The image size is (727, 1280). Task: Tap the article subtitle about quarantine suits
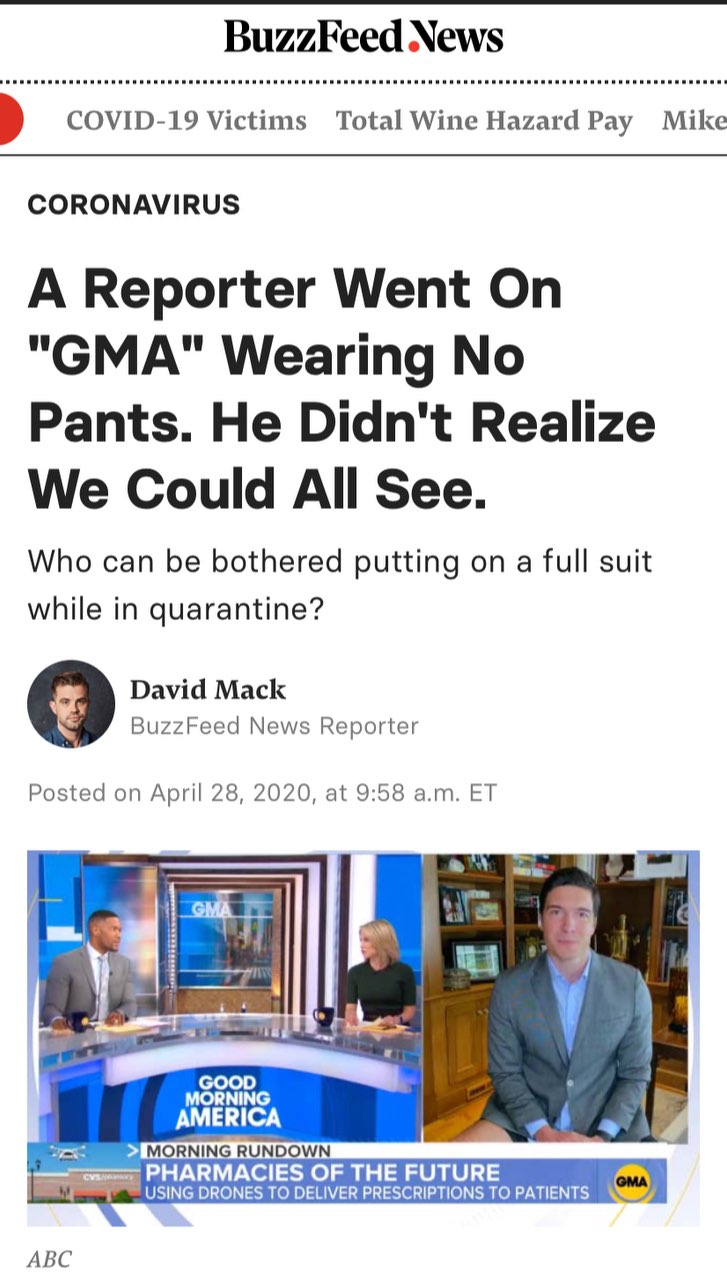click(x=340, y=584)
